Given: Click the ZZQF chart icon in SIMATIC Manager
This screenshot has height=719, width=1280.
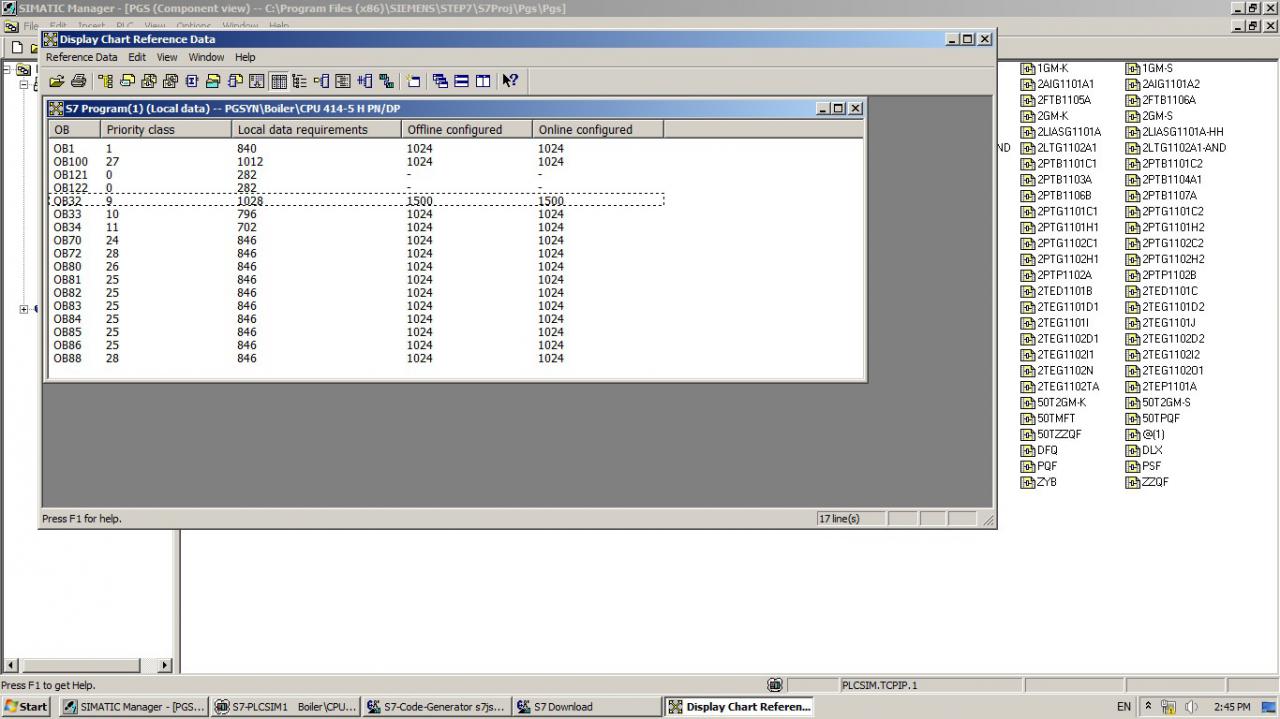Looking at the screenshot, I should click(x=1133, y=483).
